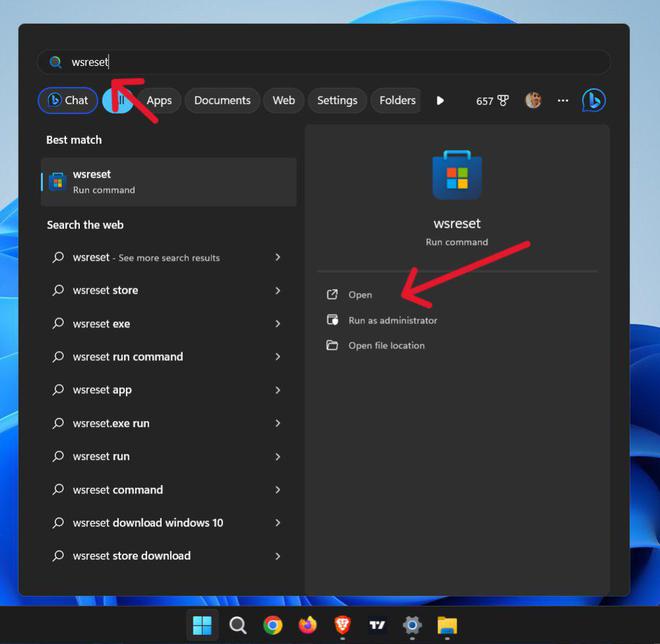Click 'wsreset.exe run' suggestion text
This screenshot has width=660, height=644.
[x=111, y=423]
